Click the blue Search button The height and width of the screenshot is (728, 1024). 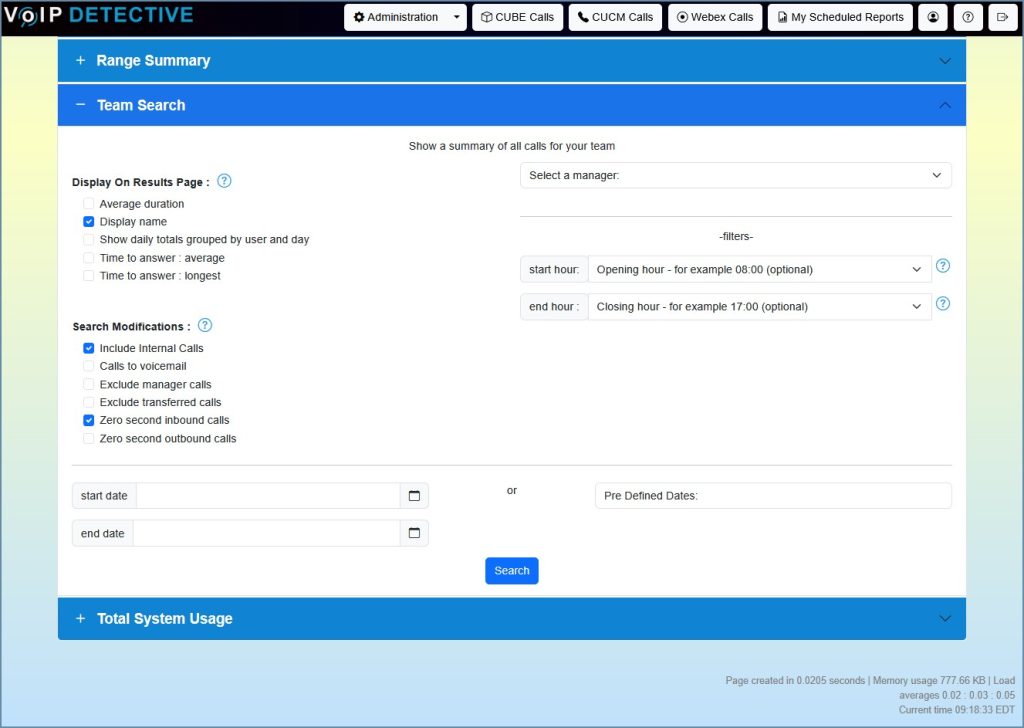[511, 571]
